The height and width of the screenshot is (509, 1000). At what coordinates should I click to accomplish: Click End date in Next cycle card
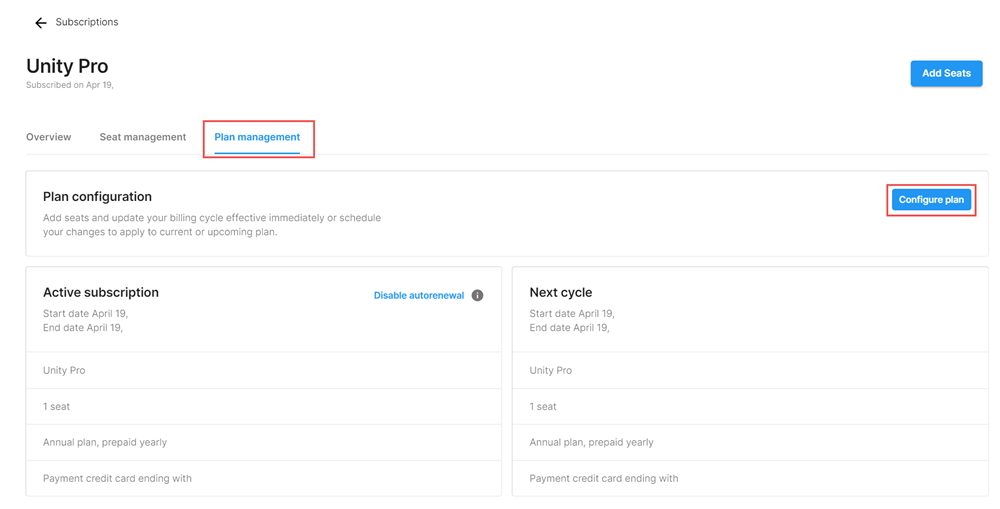point(570,328)
